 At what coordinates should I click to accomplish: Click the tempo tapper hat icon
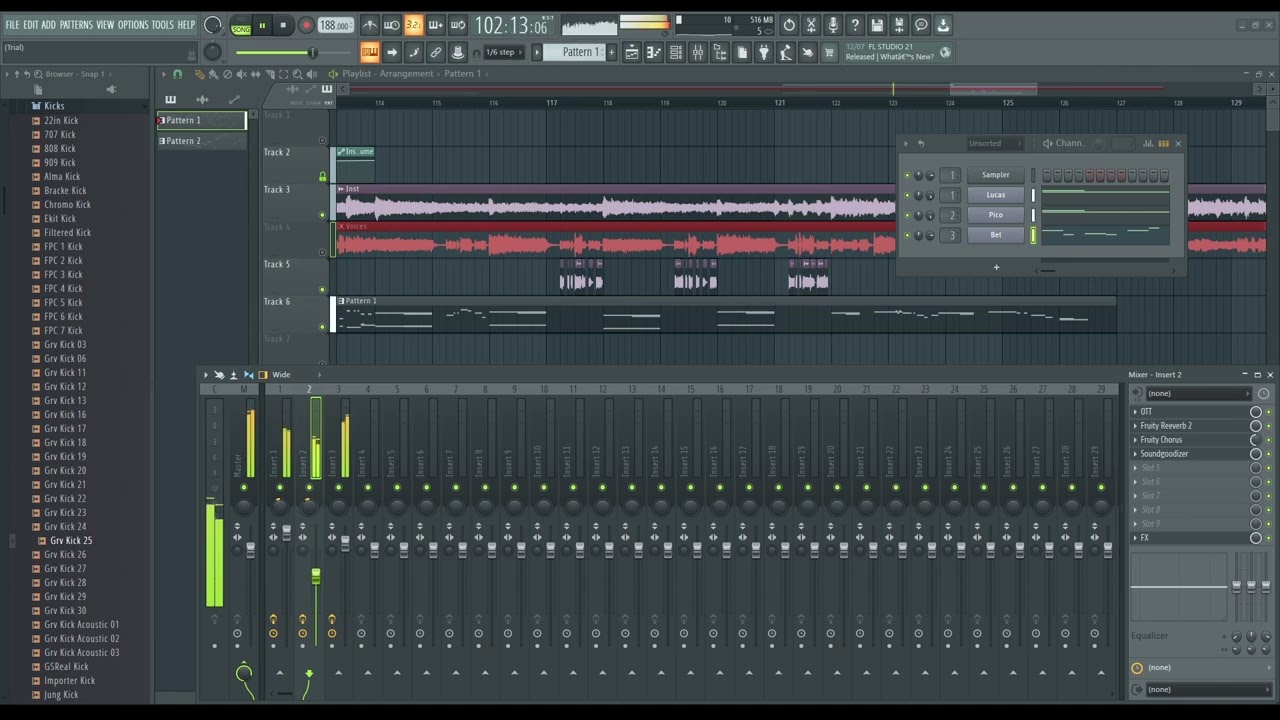[x=458, y=52]
